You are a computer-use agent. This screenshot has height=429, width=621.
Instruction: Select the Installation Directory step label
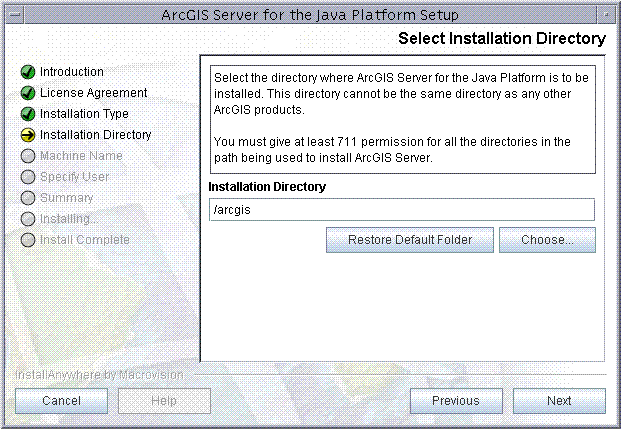96,135
